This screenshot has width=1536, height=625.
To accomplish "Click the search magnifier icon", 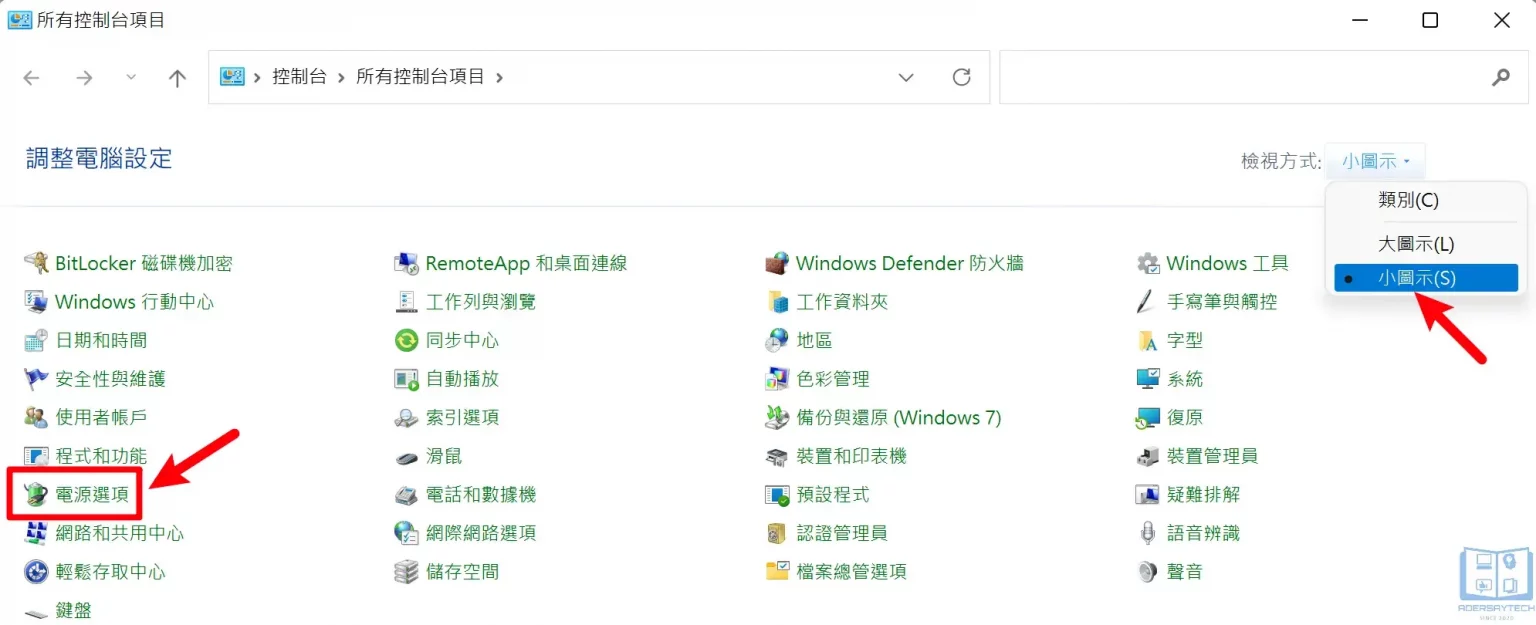I will 1500,77.
